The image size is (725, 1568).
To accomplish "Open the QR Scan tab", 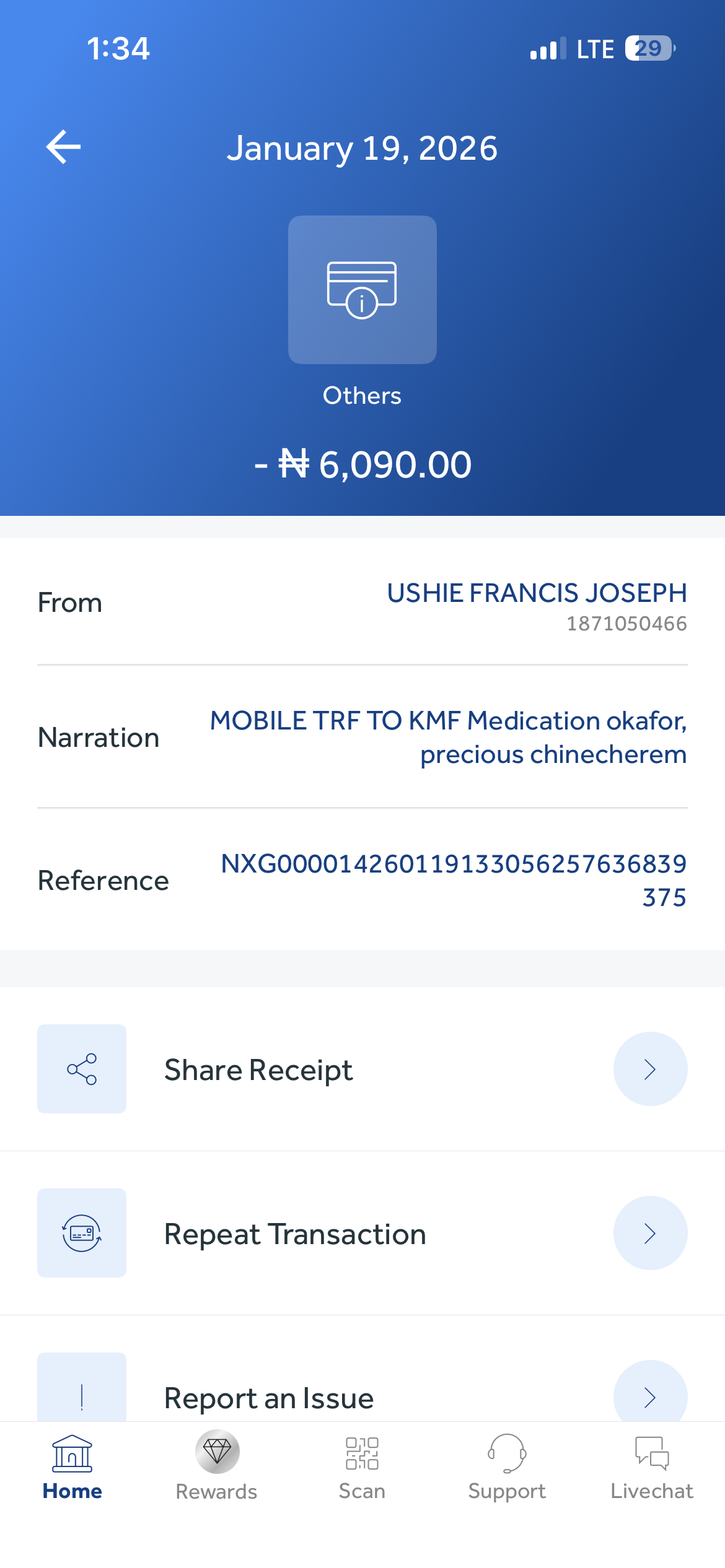I will pos(362,1453).
